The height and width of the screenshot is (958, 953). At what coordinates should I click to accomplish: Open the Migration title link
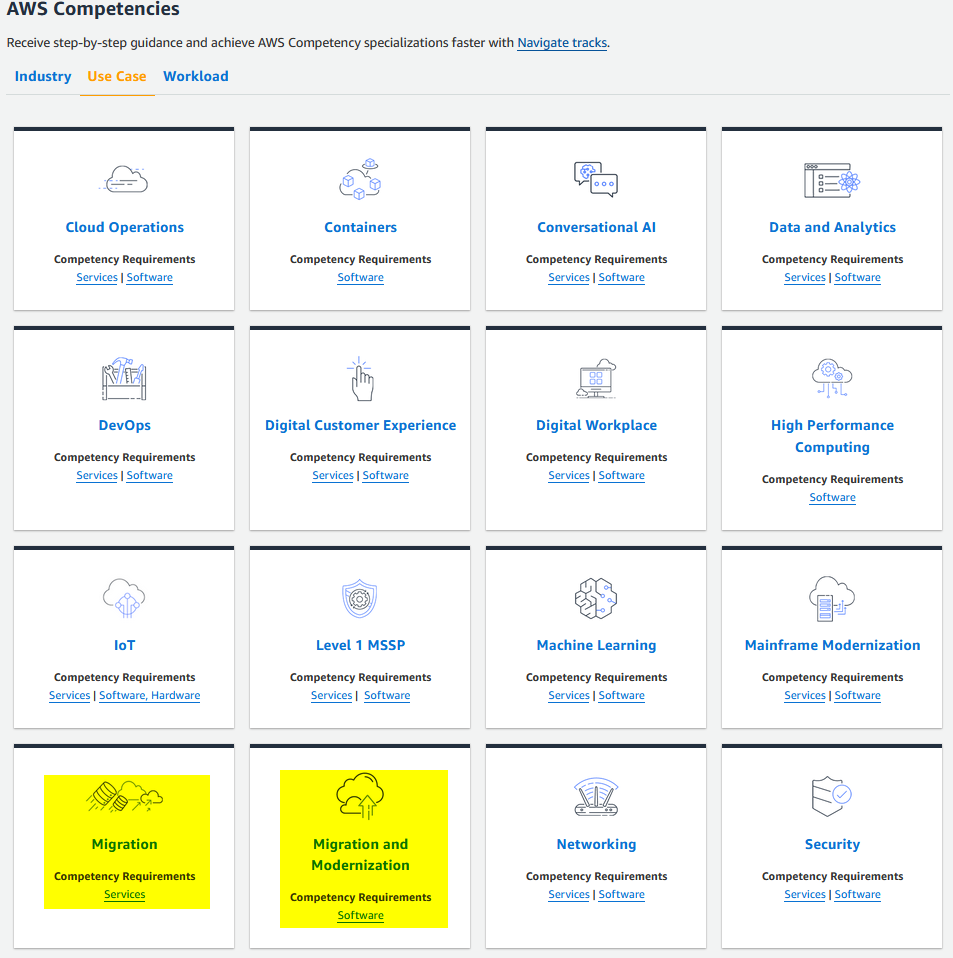(x=125, y=844)
